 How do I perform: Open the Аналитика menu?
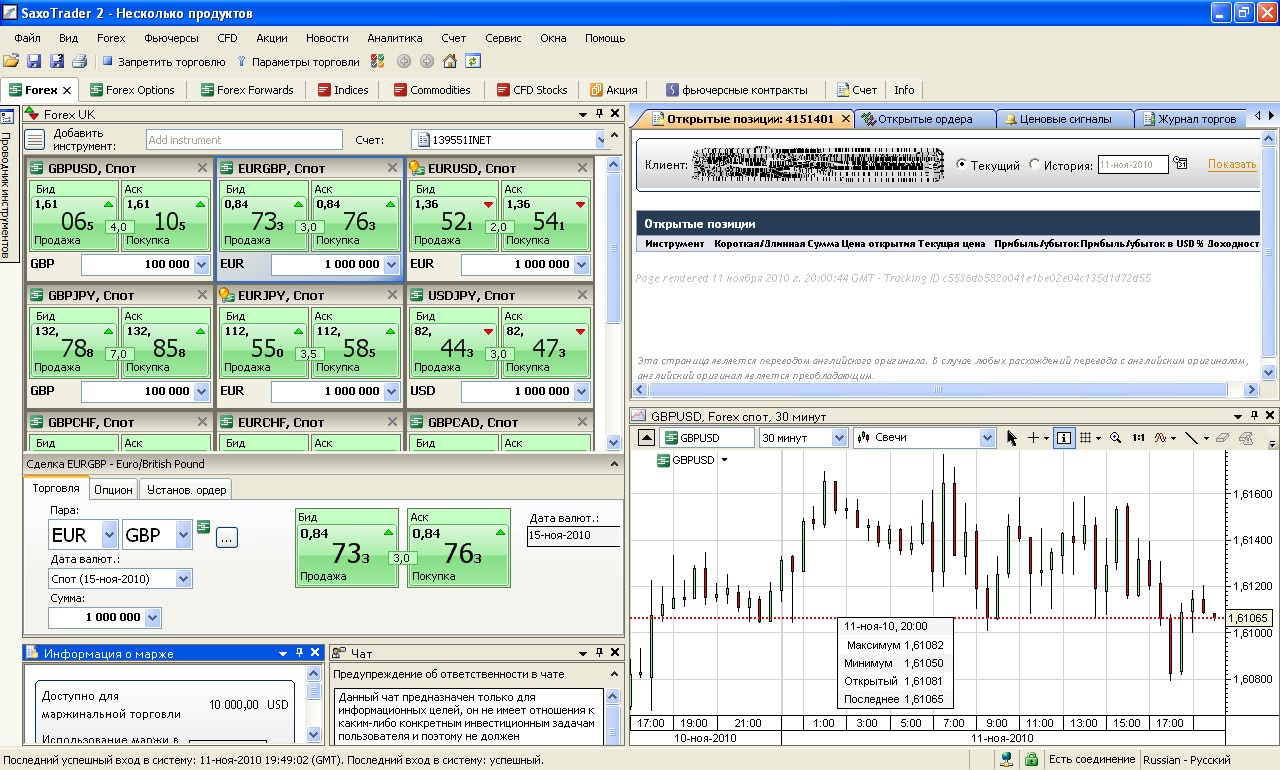tap(394, 38)
